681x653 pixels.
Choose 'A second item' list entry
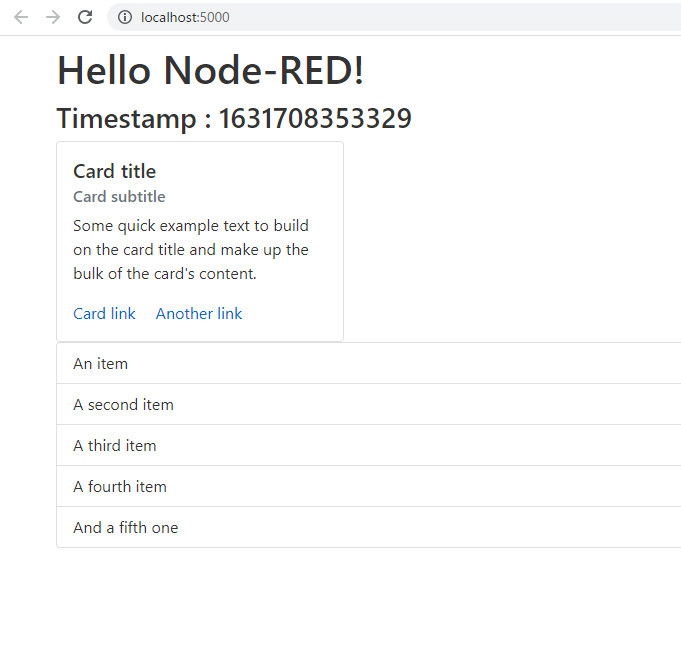click(x=123, y=405)
